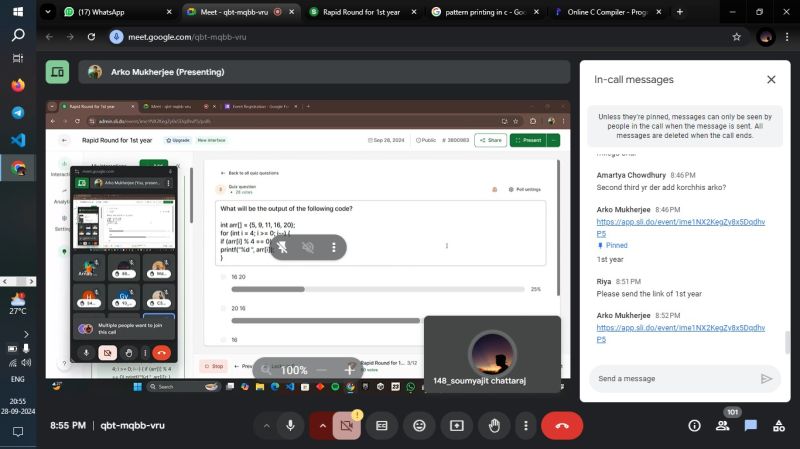
Task: Go back in browser history
Action: [x=49, y=37]
